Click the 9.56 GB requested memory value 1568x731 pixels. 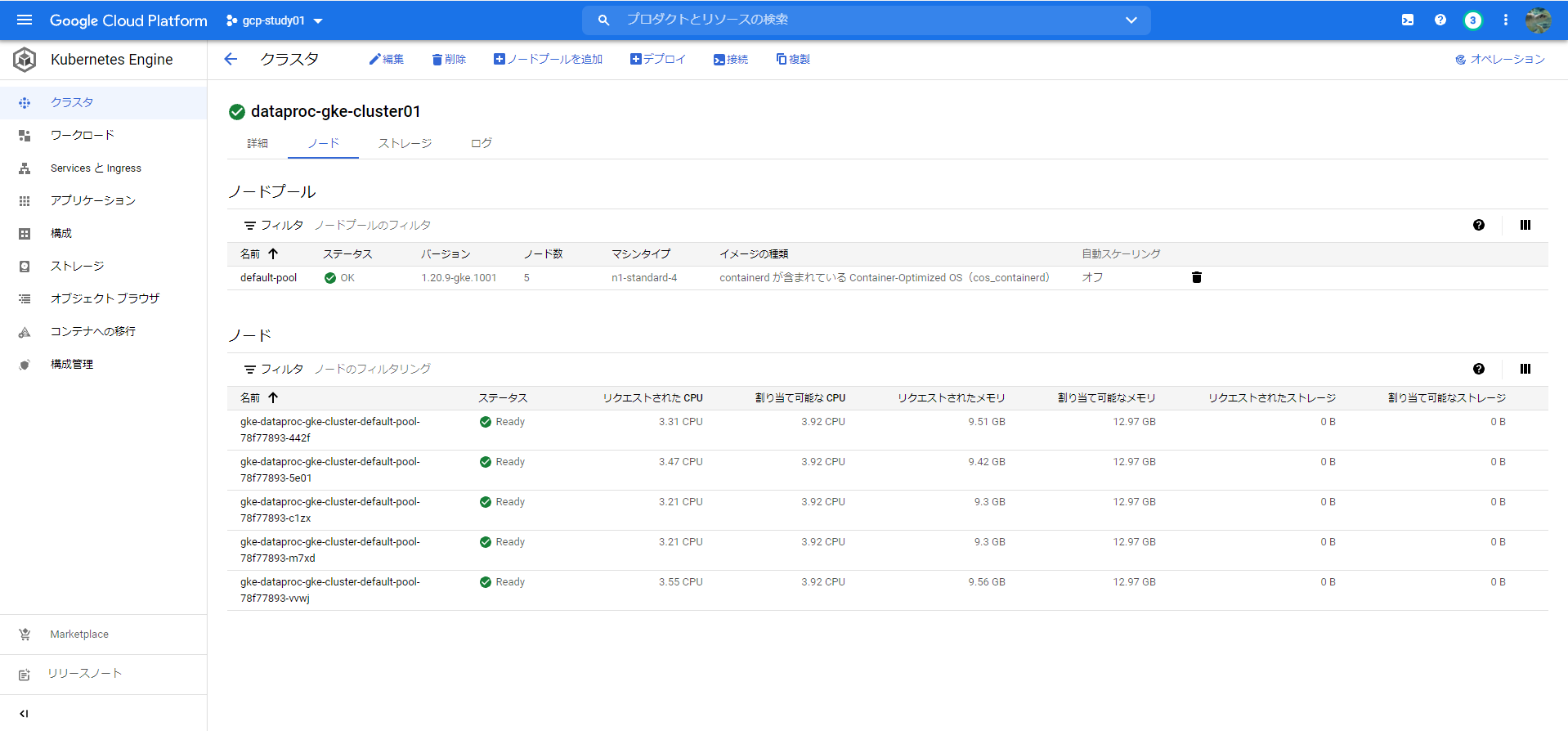pos(987,582)
